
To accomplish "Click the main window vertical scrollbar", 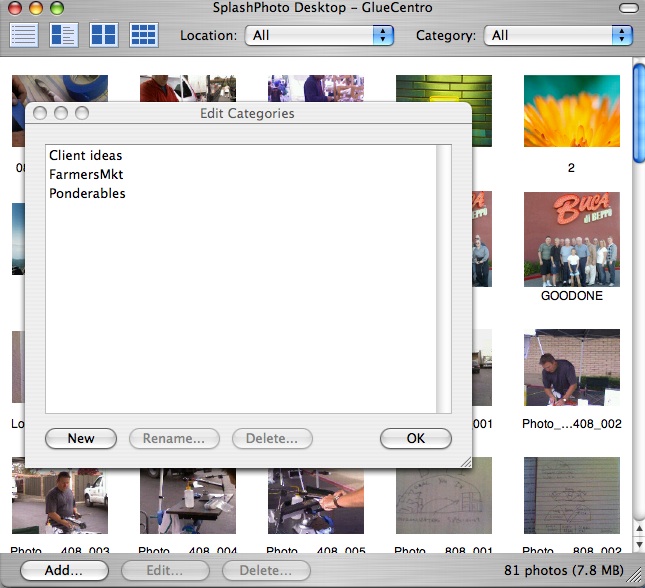I will click(638, 300).
